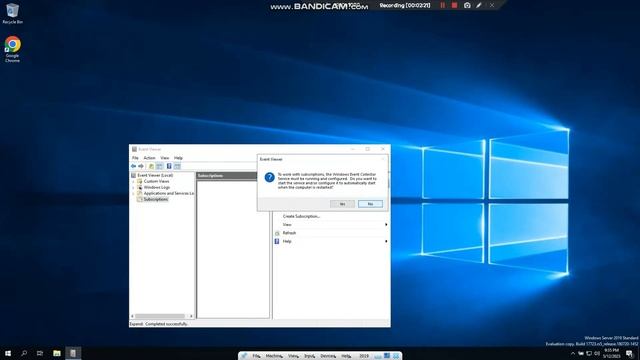Open View submenu in Actions pane
This screenshot has height=360, width=640.
331,224
